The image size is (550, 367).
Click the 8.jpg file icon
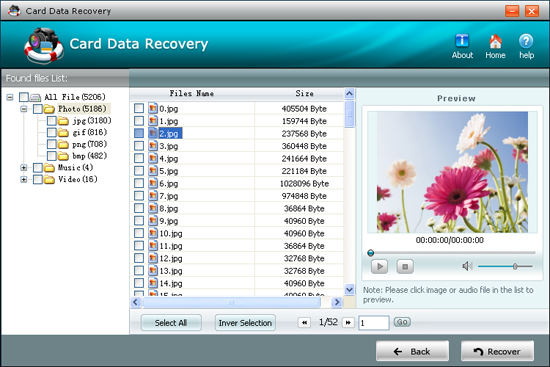(153, 208)
